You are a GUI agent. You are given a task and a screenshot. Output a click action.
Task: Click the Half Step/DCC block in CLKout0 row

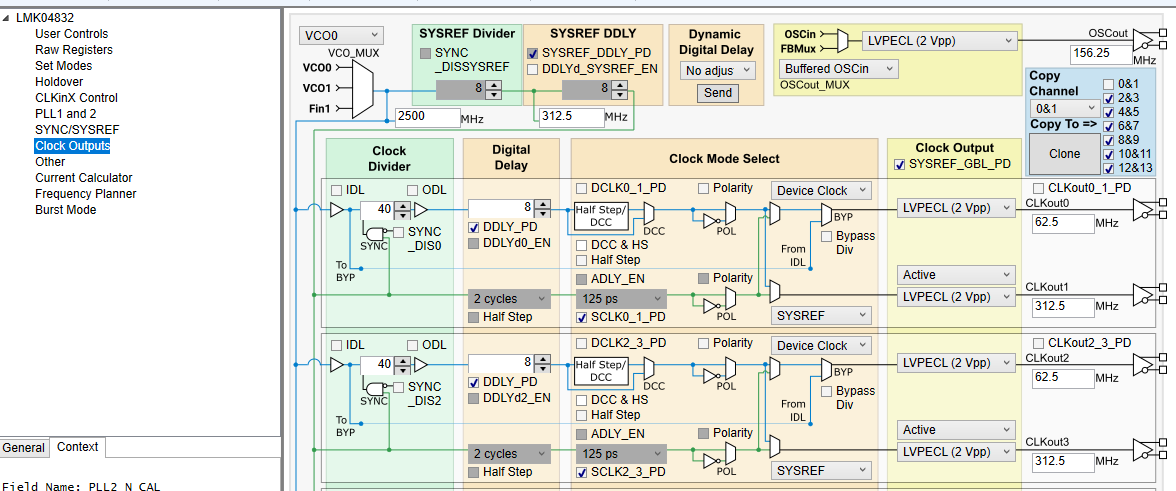pos(600,216)
